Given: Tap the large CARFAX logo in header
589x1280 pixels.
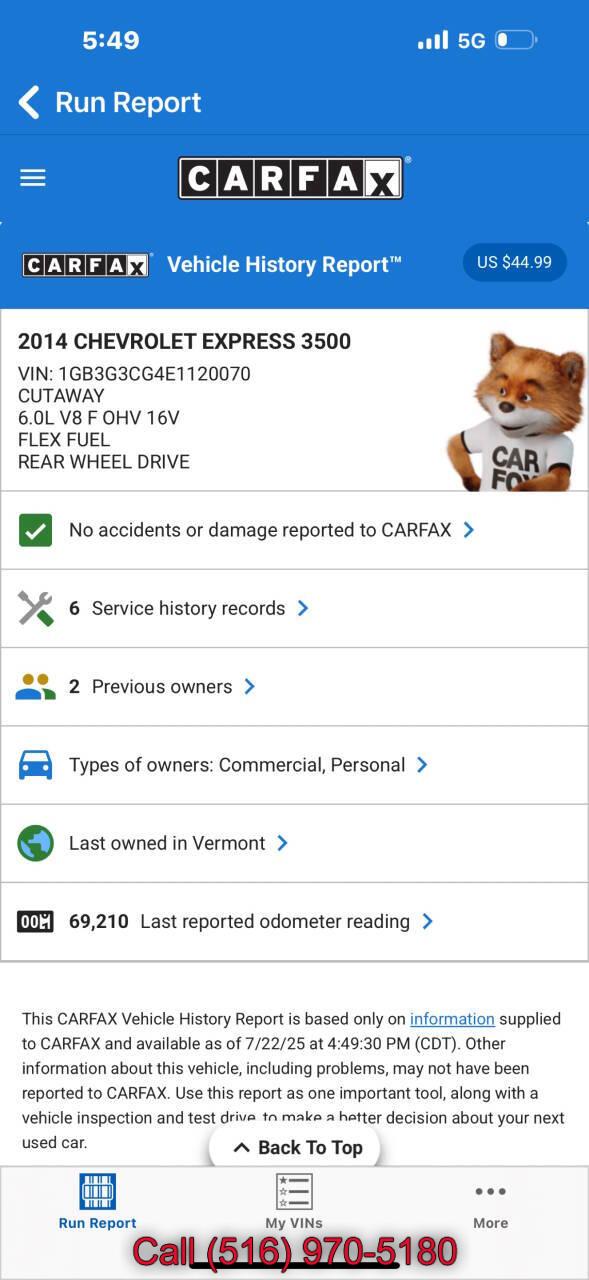Looking at the screenshot, I should coord(291,178).
